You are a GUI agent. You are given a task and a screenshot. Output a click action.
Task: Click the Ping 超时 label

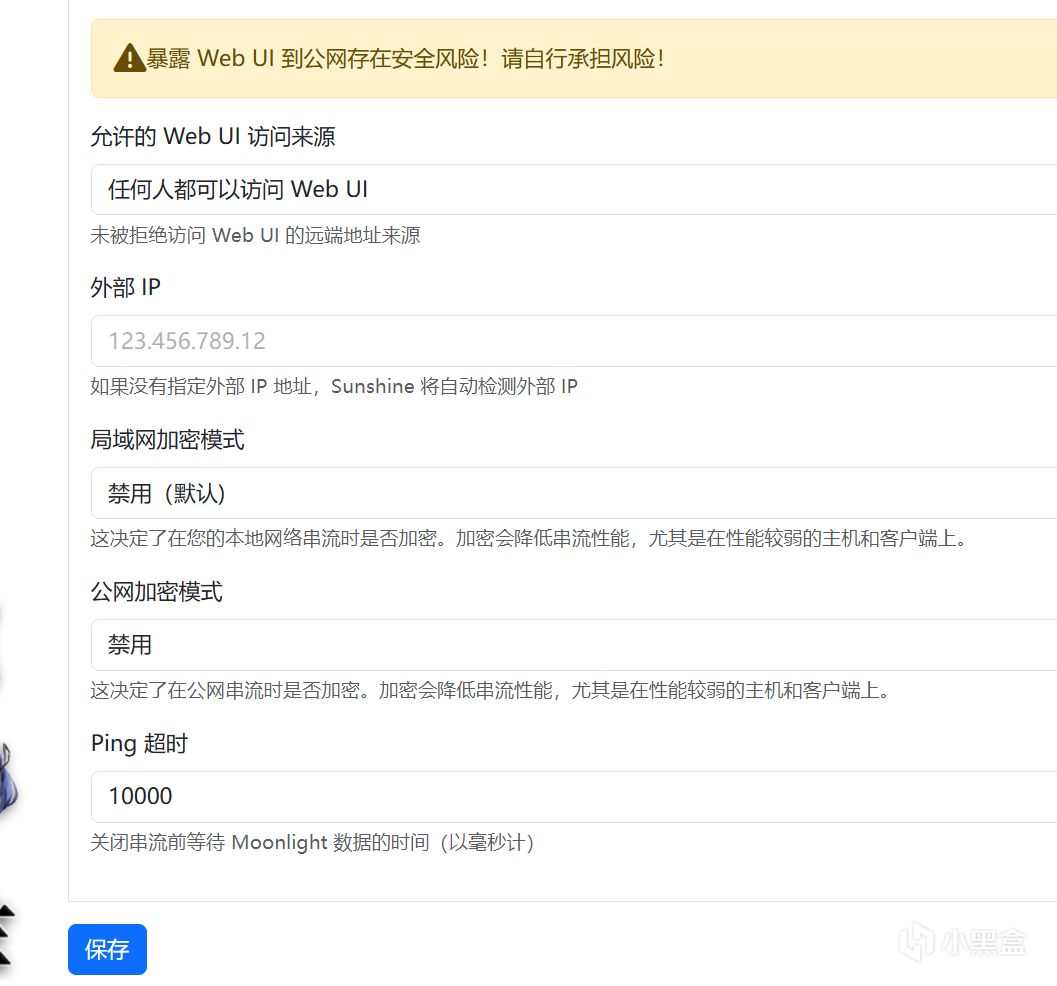[x=139, y=743]
